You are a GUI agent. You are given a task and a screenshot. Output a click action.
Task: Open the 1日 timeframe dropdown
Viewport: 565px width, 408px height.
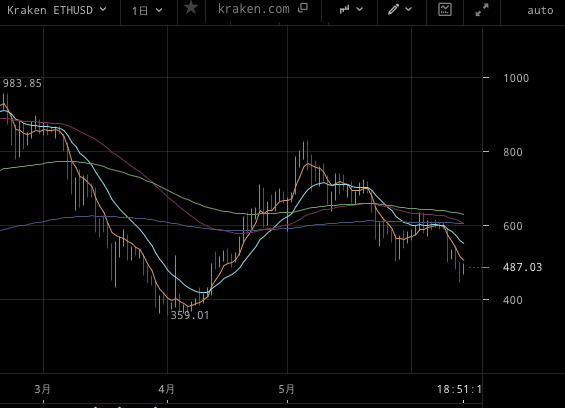point(147,11)
